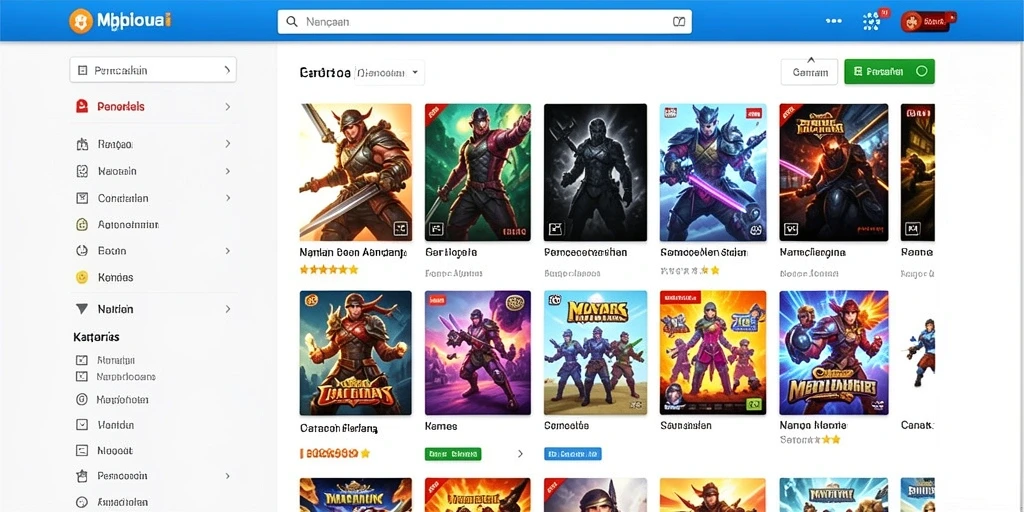
Task: Expand the Naiion chevron
Action: click(228, 309)
